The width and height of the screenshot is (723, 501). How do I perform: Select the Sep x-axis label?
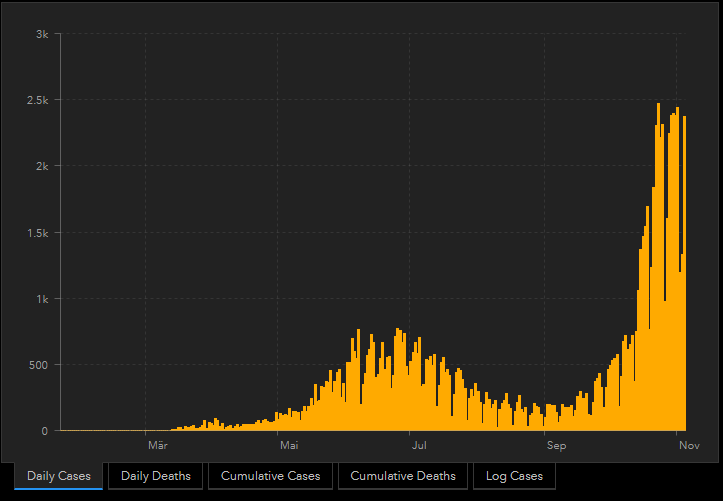(x=555, y=445)
